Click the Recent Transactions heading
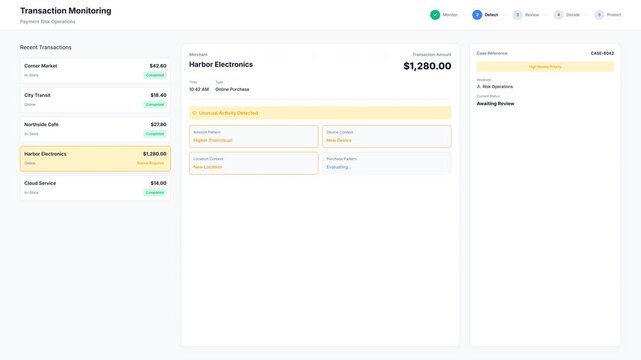Viewport: 641px width, 360px height. pyautogui.click(x=45, y=47)
